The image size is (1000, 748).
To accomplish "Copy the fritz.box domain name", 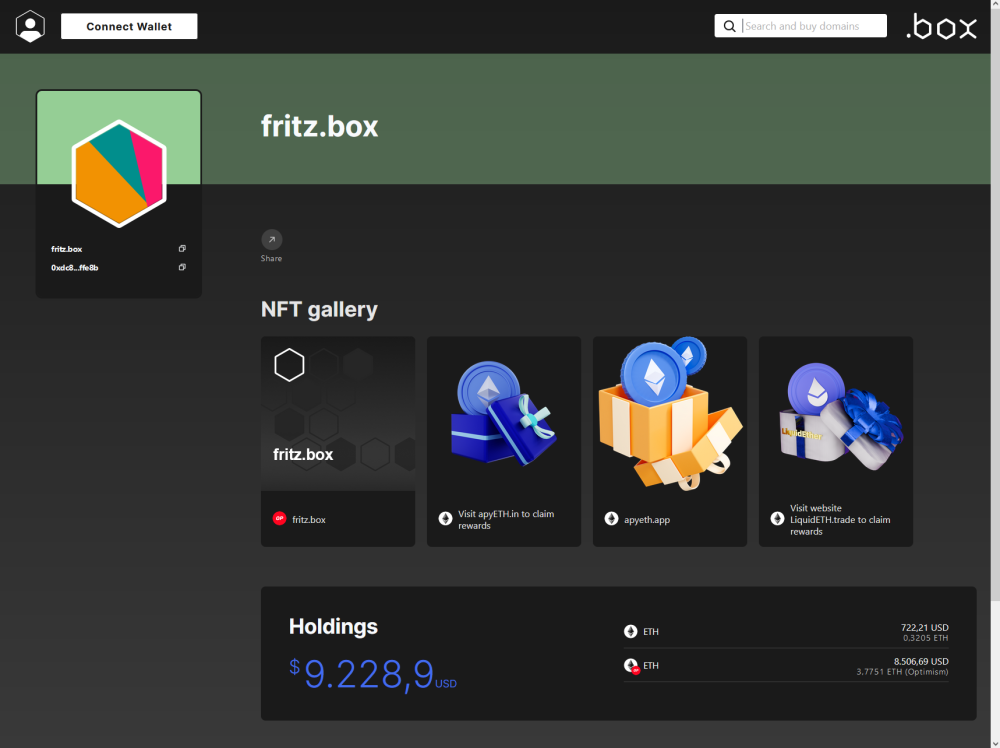I will click(x=182, y=249).
